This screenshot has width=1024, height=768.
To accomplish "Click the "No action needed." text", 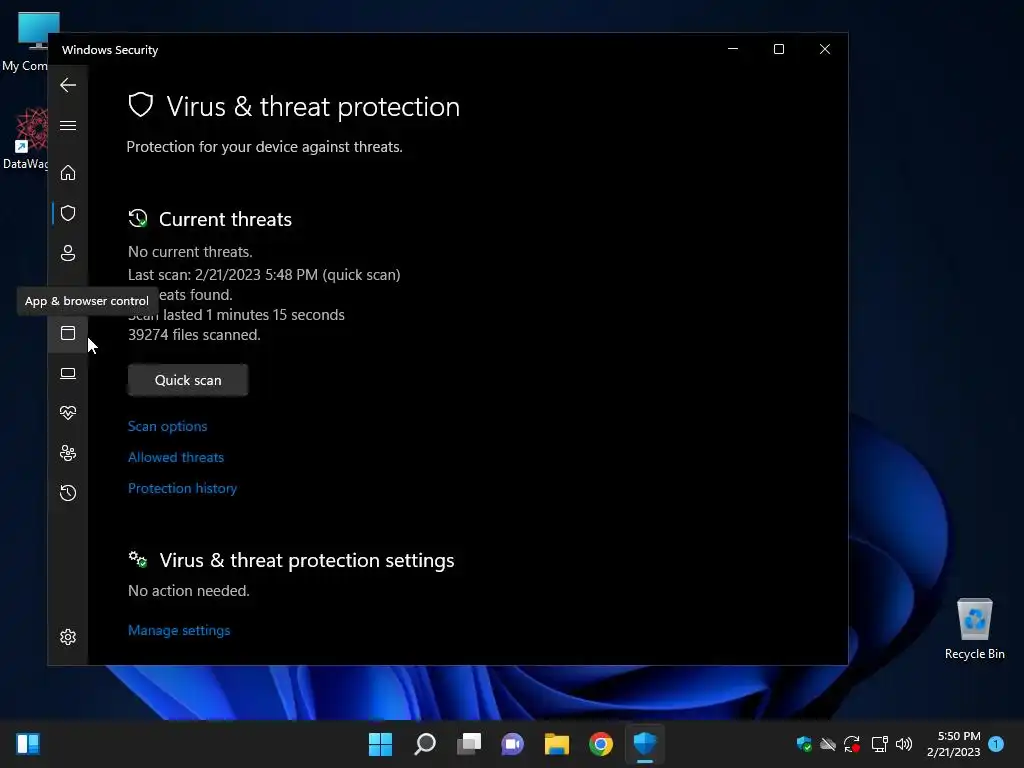I will (x=189, y=590).
